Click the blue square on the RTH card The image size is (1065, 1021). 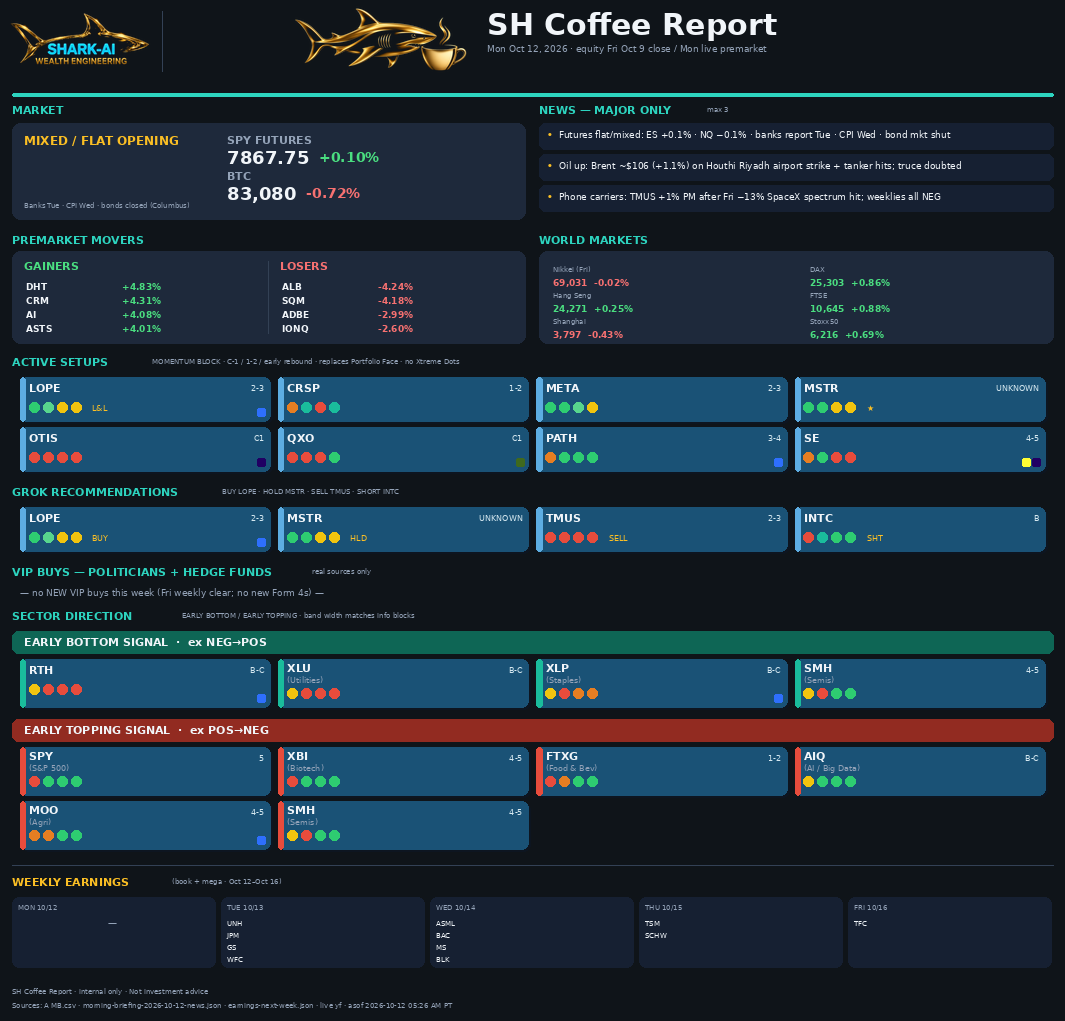(x=261, y=698)
